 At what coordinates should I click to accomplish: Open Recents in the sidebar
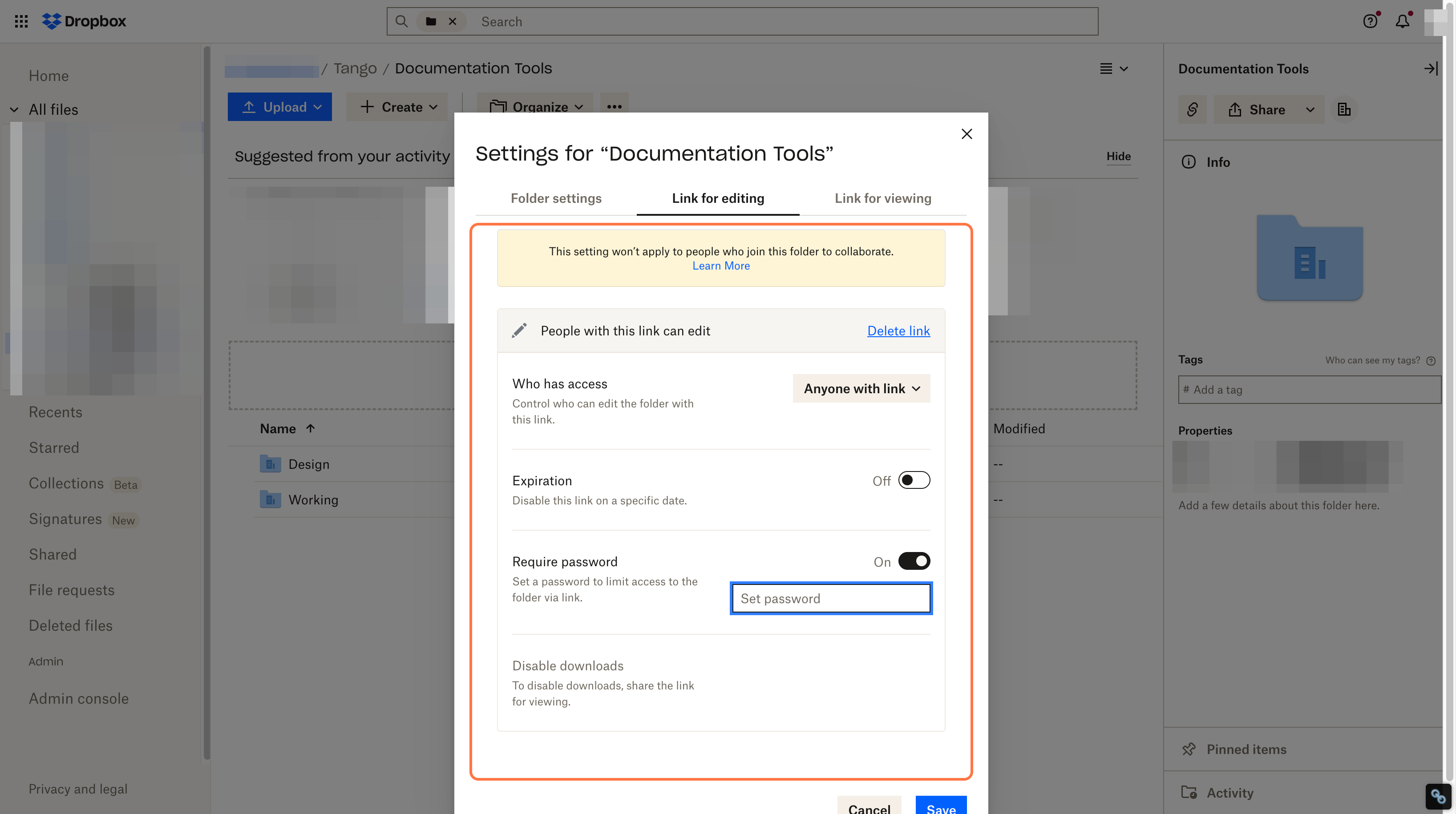[55, 412]
